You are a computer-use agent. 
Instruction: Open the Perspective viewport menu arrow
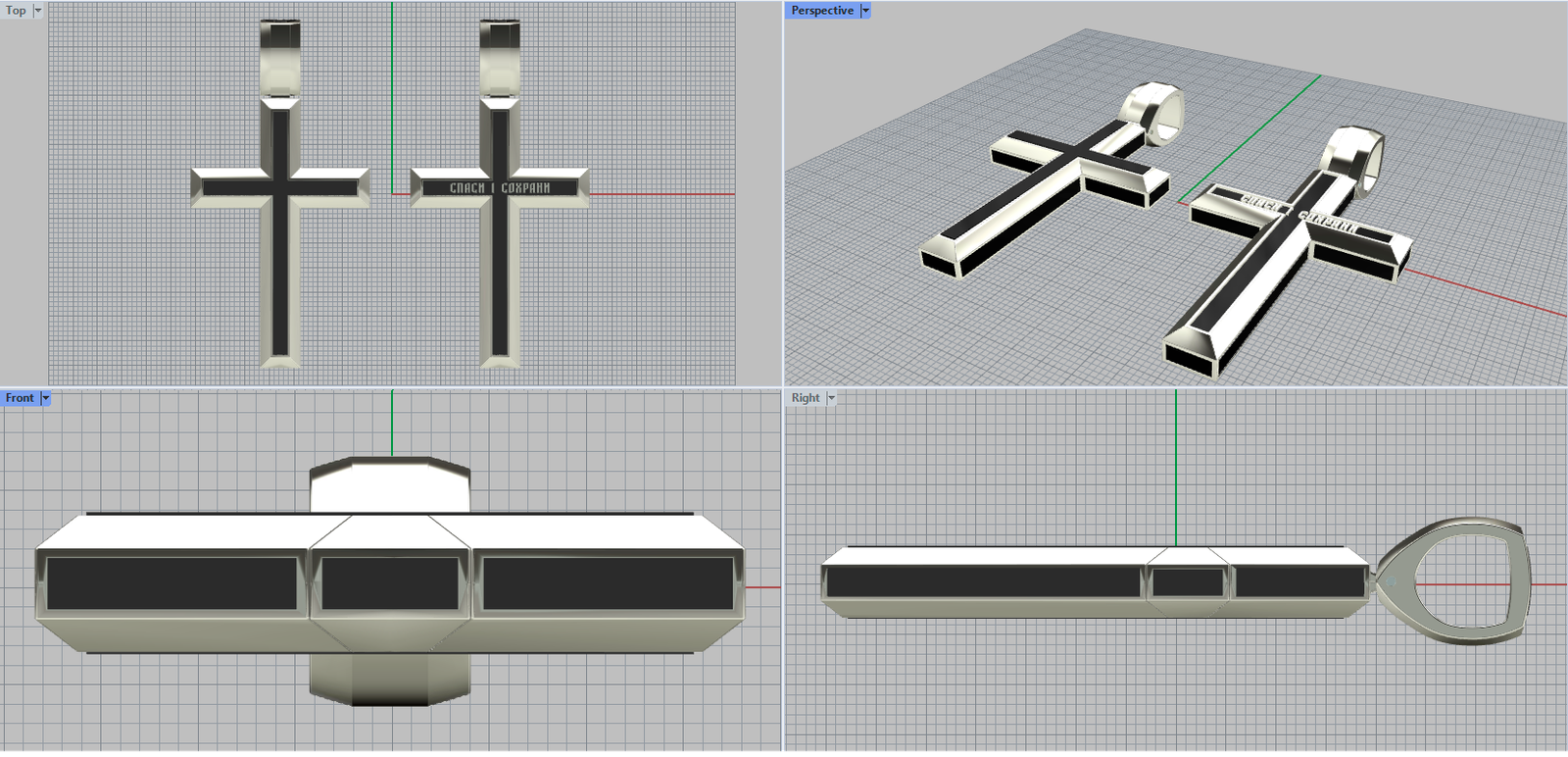tap(865, 11)
